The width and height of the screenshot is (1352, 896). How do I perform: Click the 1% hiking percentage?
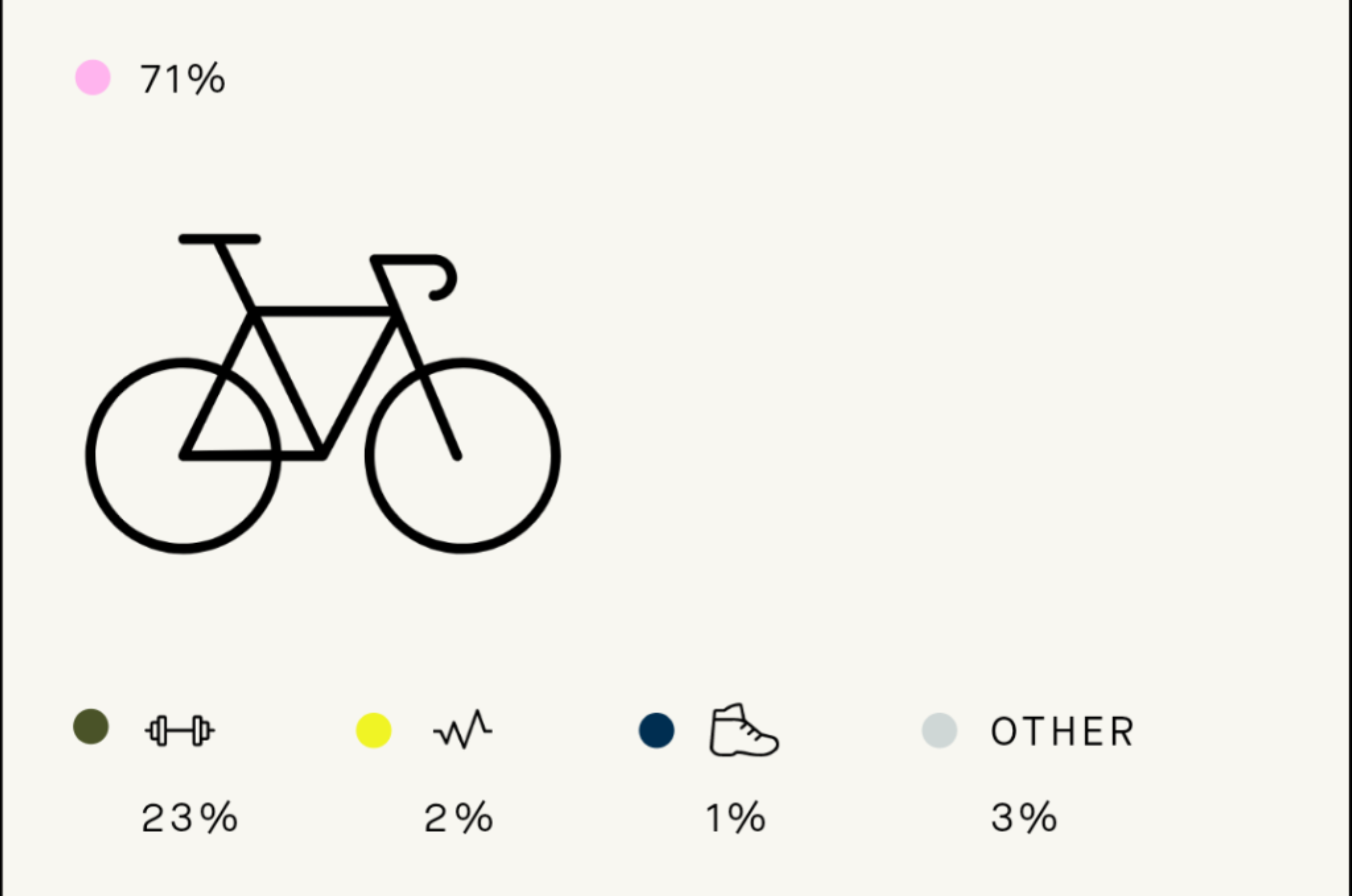tap(735, 817)
